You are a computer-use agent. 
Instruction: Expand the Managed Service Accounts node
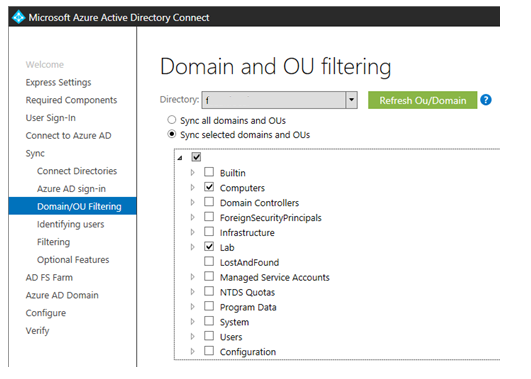coord(193,277)
